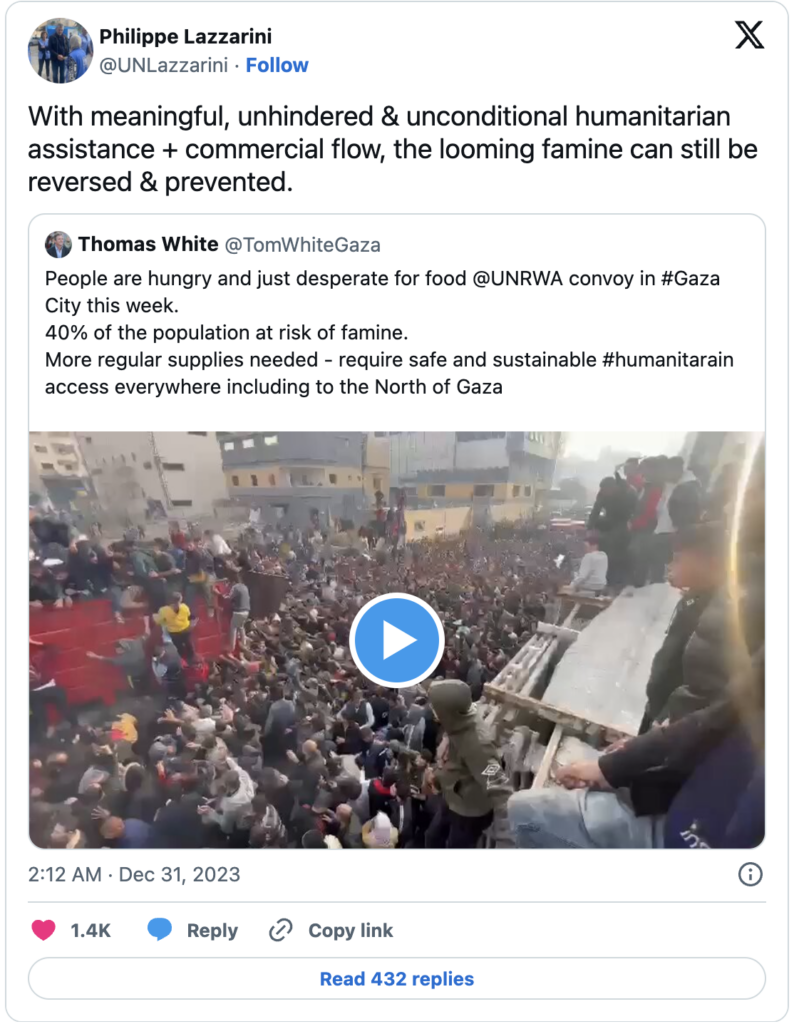Screen dimensions: 794x1024
Task: Click the Copy link text
Action: [x=350, y=930]
